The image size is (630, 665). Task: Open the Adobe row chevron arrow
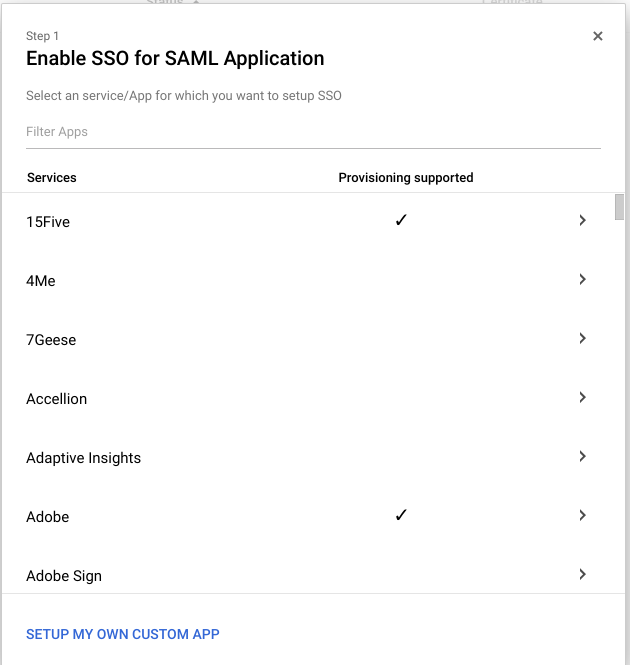click(x=582, y=515)
